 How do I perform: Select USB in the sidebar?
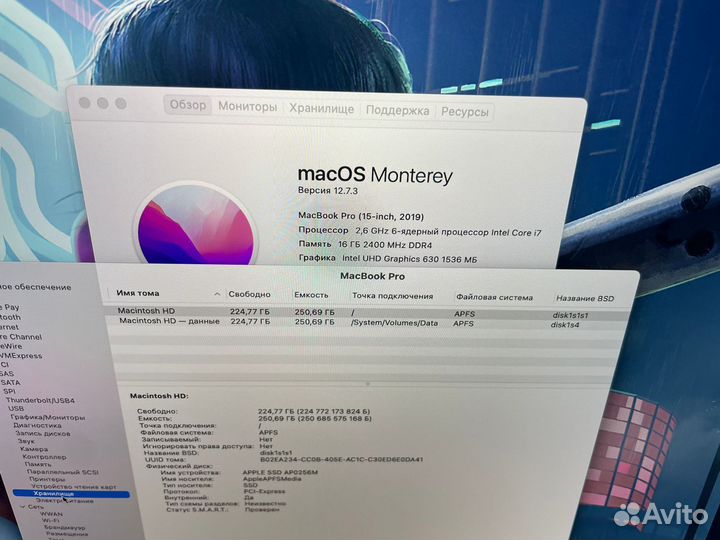tap(16, 408)
